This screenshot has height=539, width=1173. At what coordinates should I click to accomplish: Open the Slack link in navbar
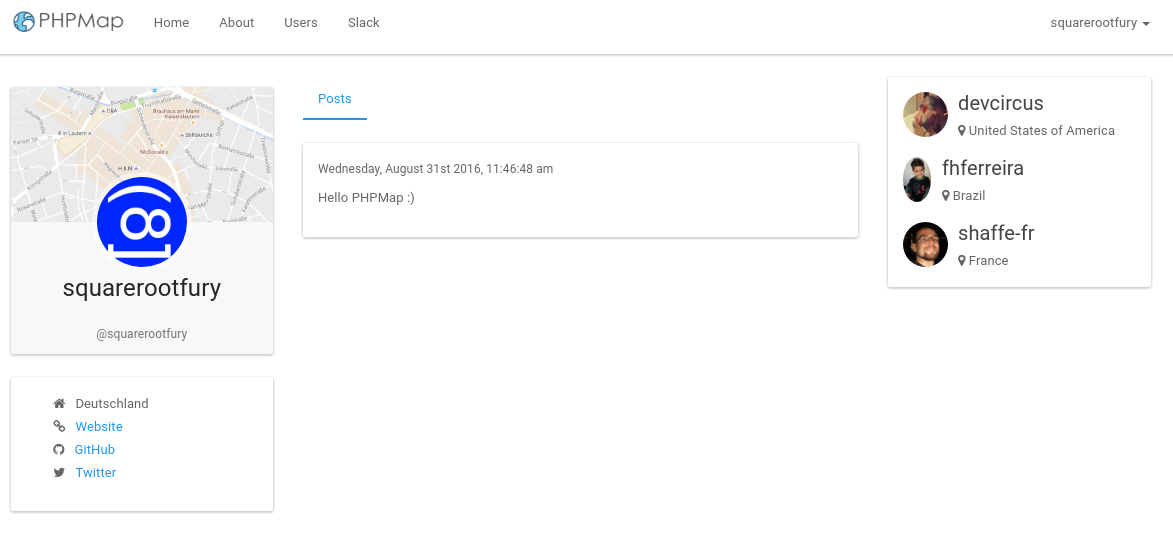[x=364, y=23]
